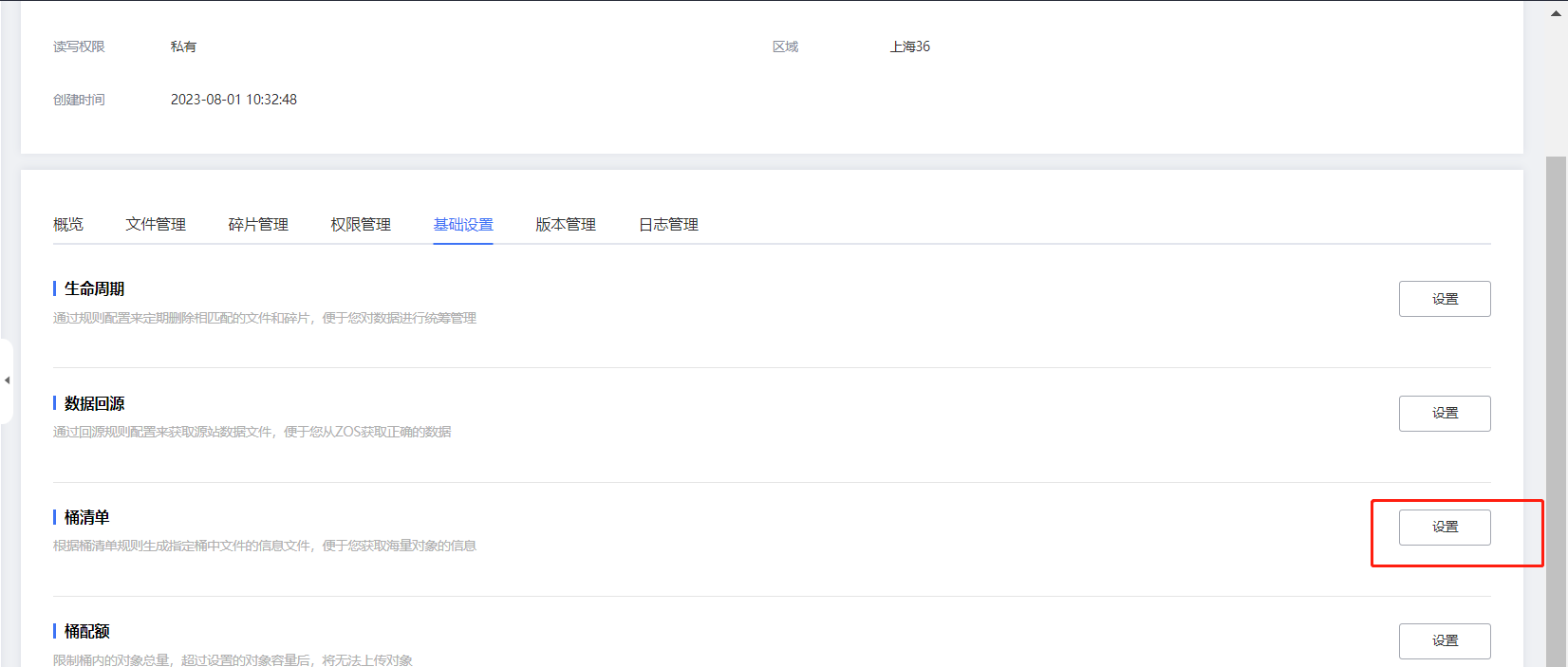Go to the 权限管理 tab
The image size is (1568, 667).
coord(361,225)
